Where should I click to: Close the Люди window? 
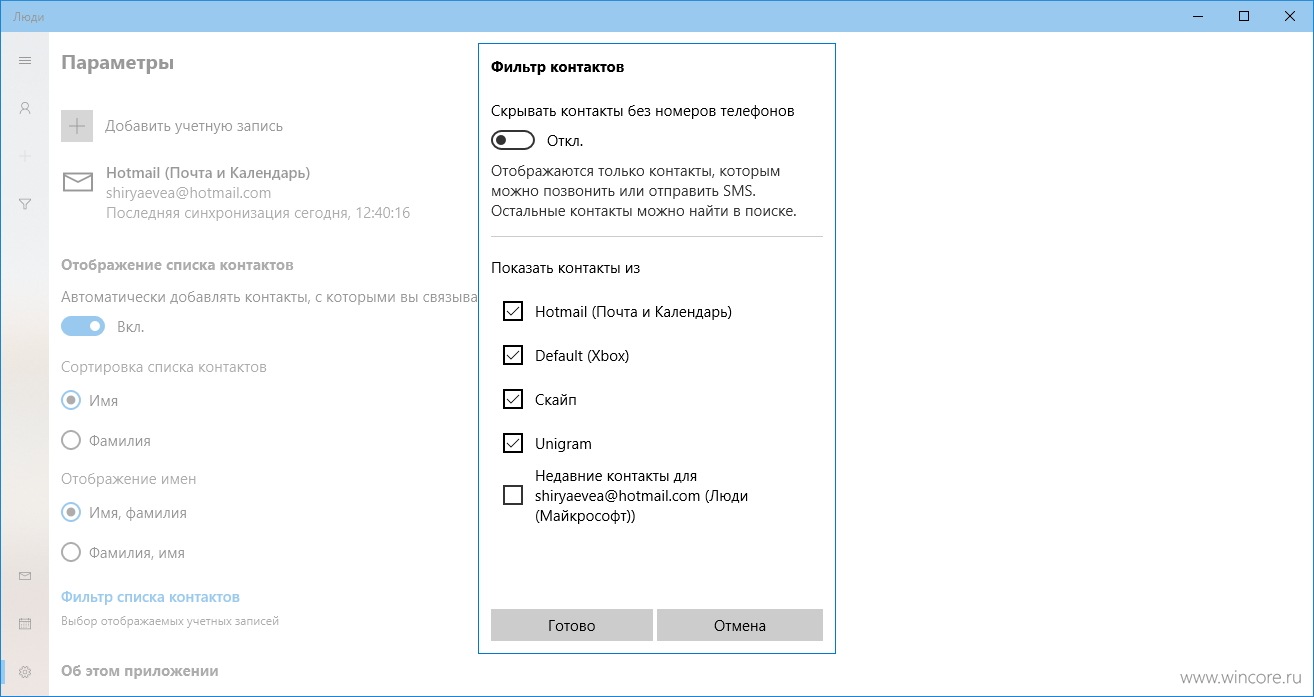point(1290,16)
